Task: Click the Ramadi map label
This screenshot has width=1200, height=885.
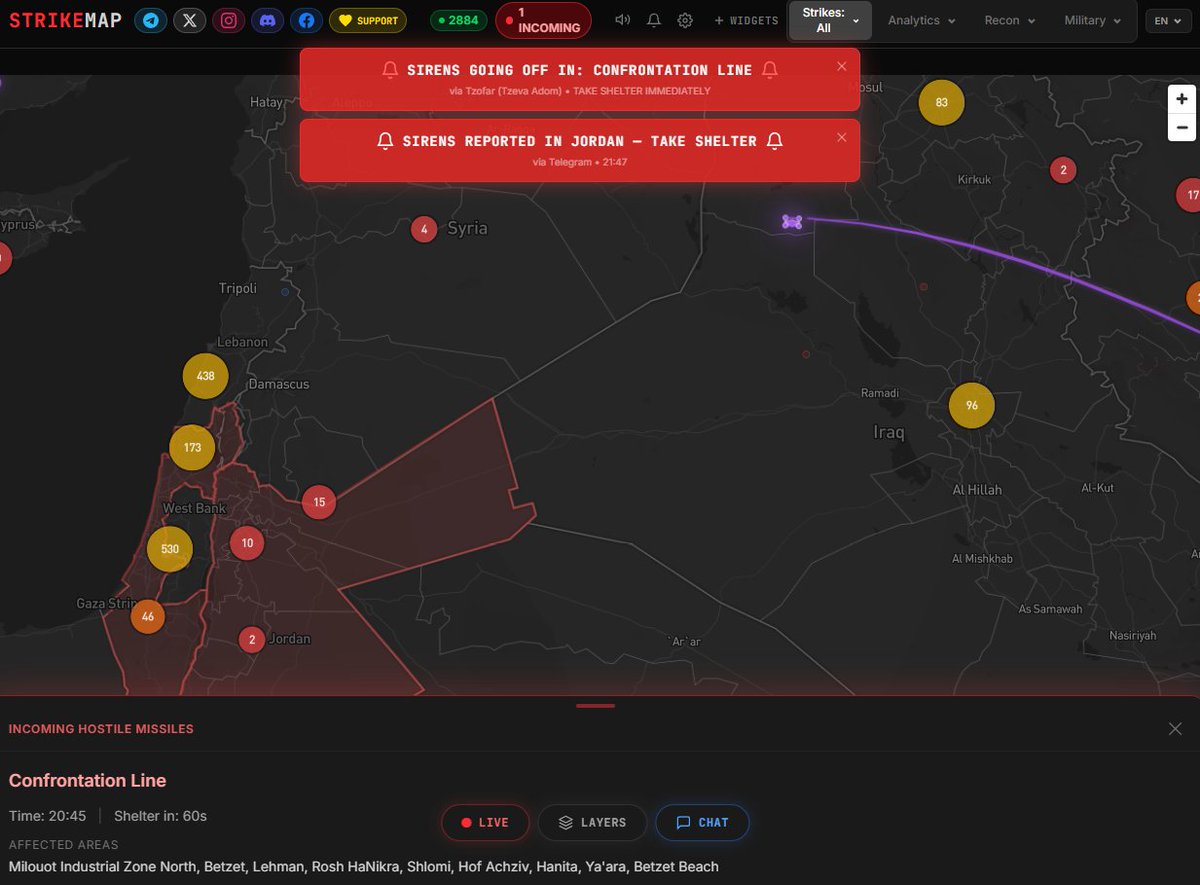Action: (880, 393)
